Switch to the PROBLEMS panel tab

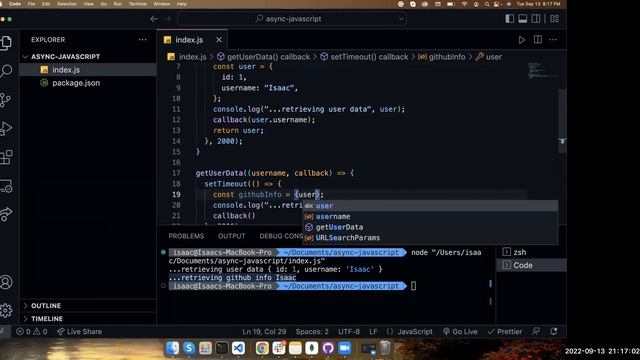click(186, 236)
